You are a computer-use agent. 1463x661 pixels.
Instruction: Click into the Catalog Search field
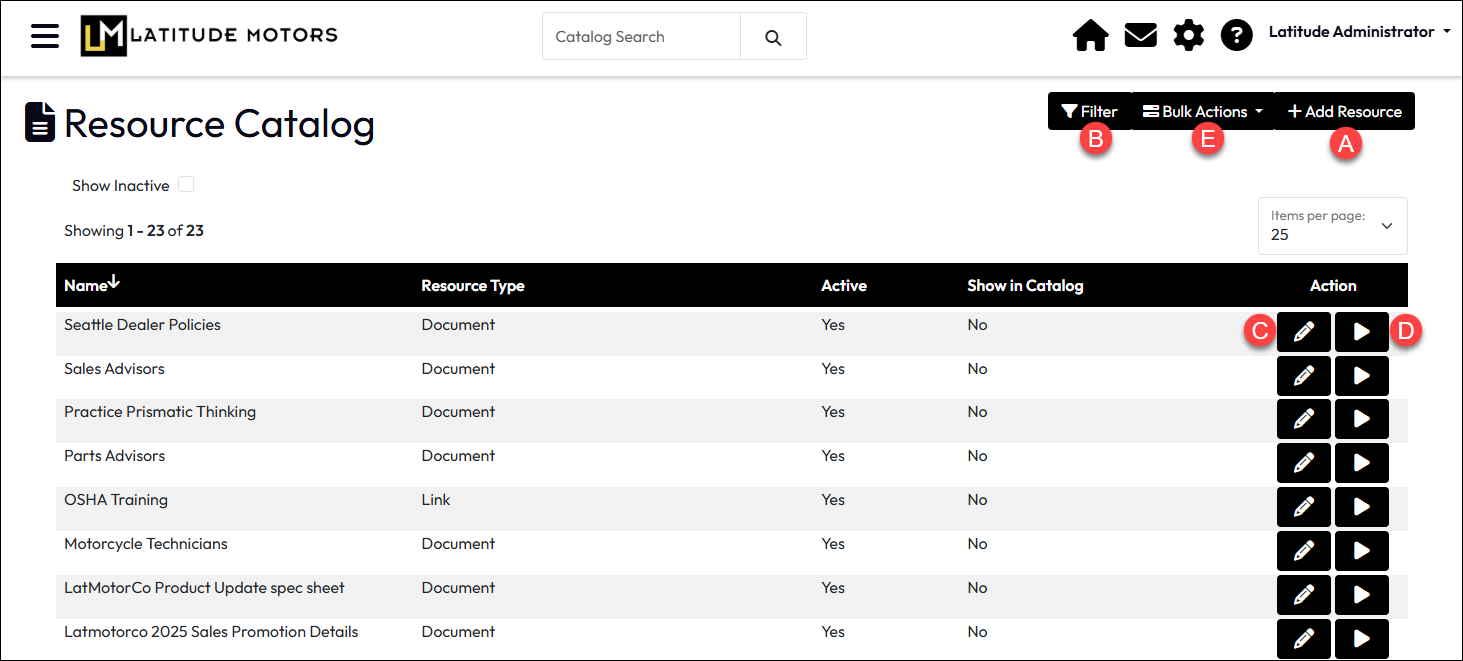641,37
